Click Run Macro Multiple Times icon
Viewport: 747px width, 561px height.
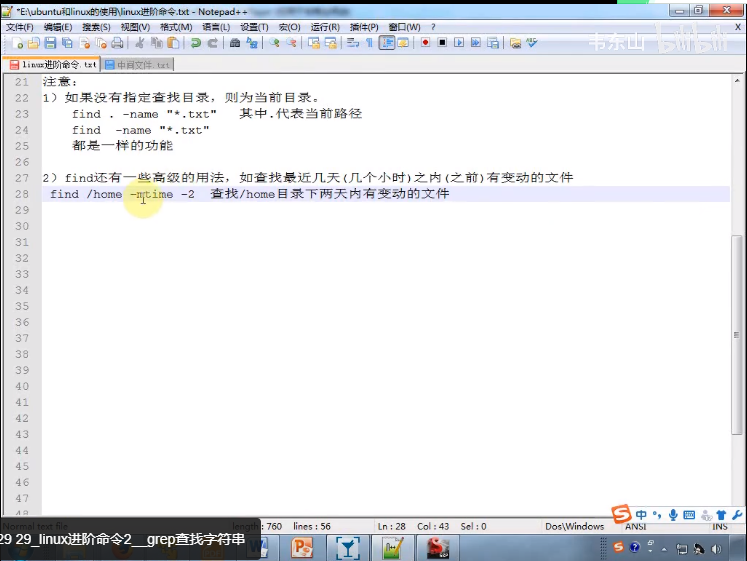coord(475,43)
